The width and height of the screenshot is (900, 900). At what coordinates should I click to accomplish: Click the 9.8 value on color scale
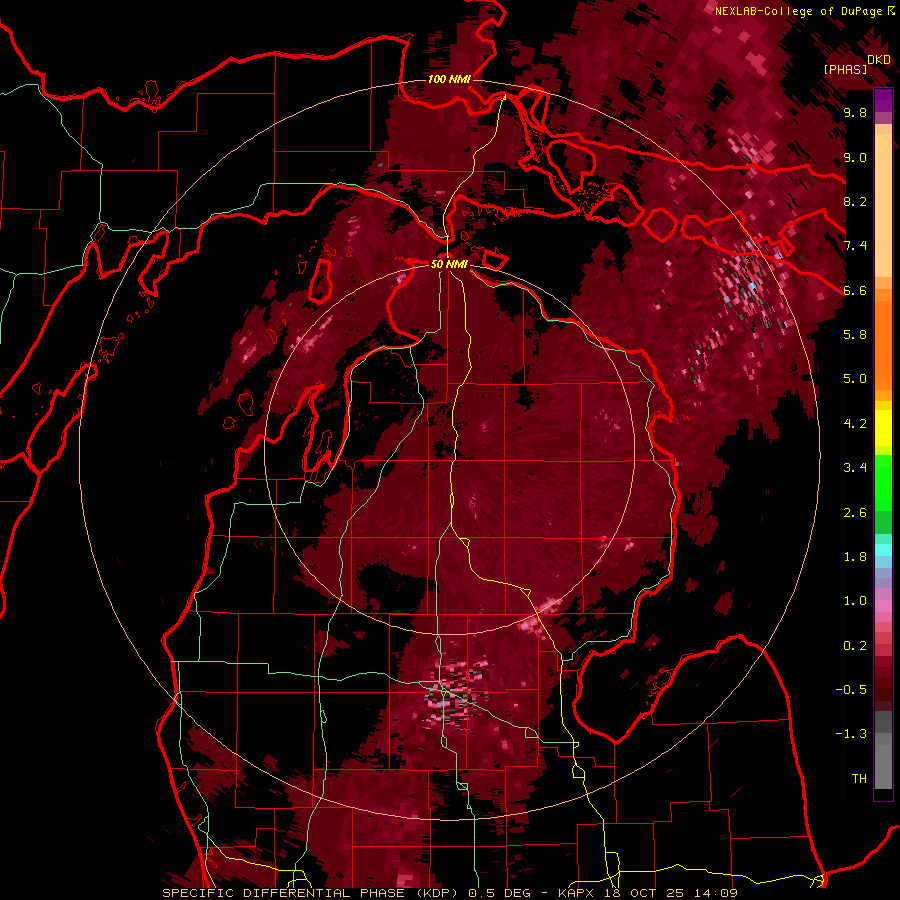coord(855,112)
